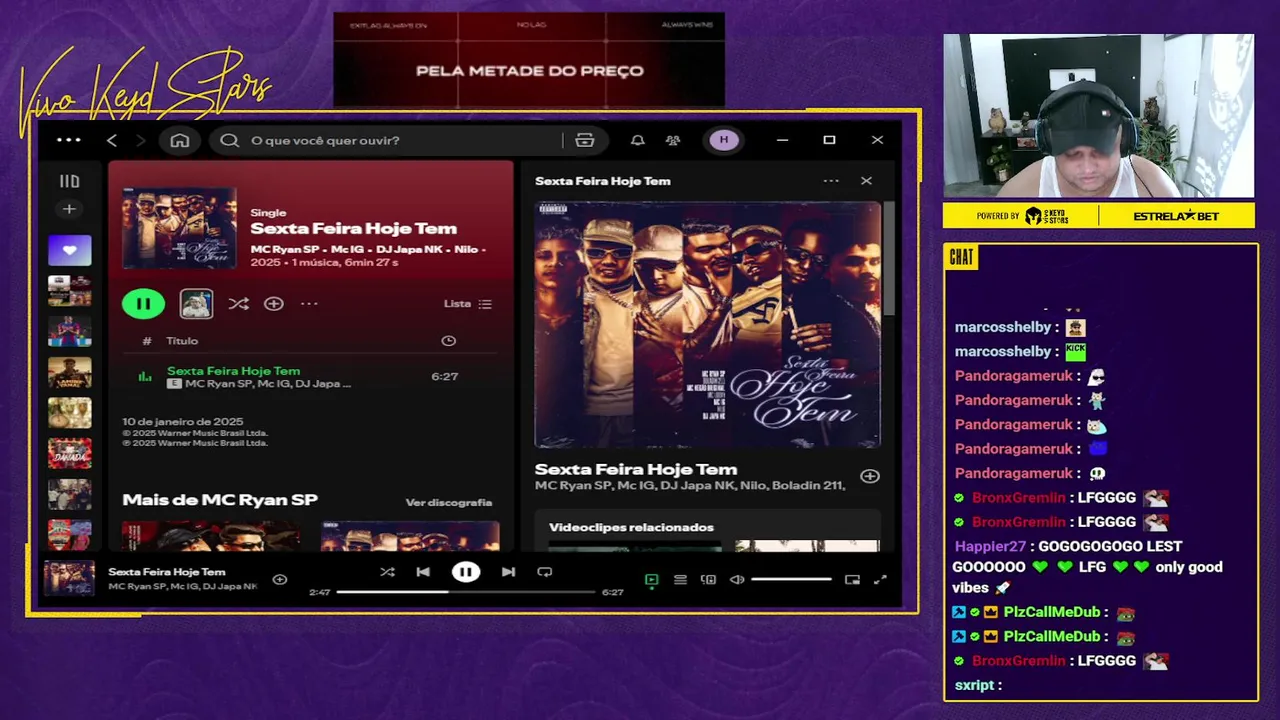Enable shuffle in album header

click(x=238, y=304)
